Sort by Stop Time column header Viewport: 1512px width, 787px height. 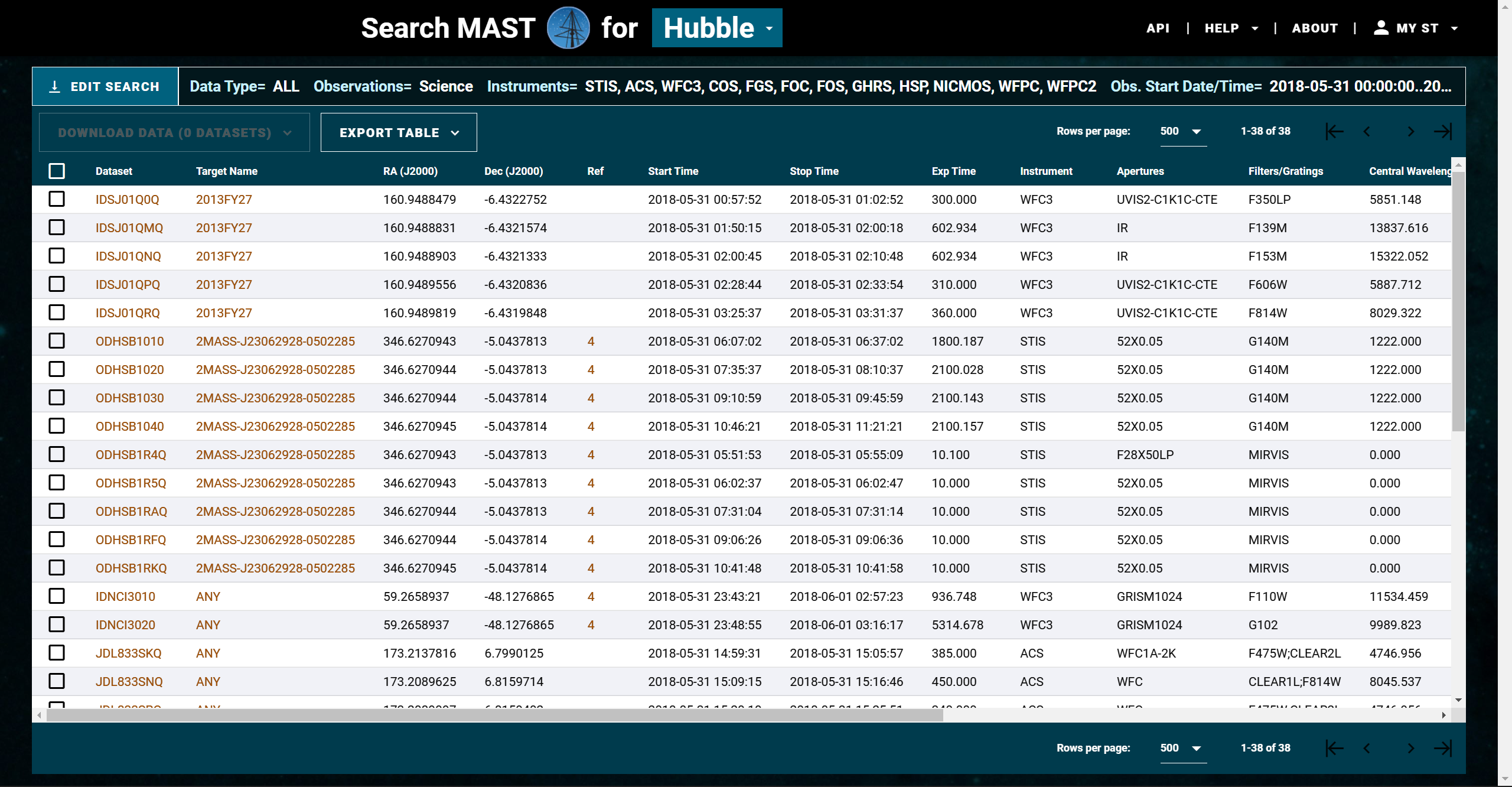click(x=814, y=171)
